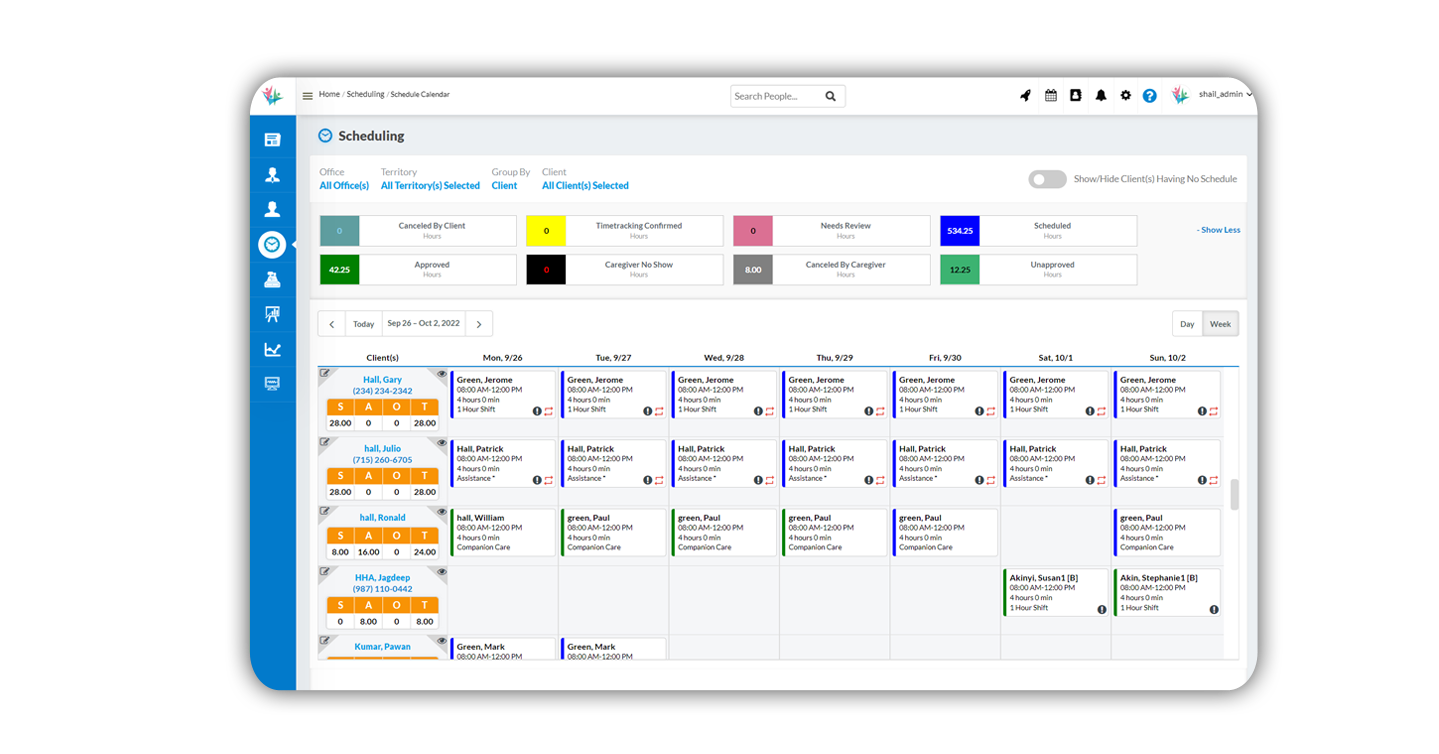
Task: Click the line chart icon in sidebar
Action: [x=272, y=350]
